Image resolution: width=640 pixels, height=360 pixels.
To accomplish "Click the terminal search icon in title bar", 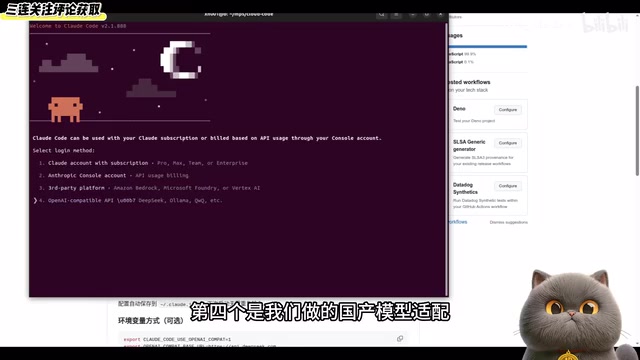I will (382, 15).
